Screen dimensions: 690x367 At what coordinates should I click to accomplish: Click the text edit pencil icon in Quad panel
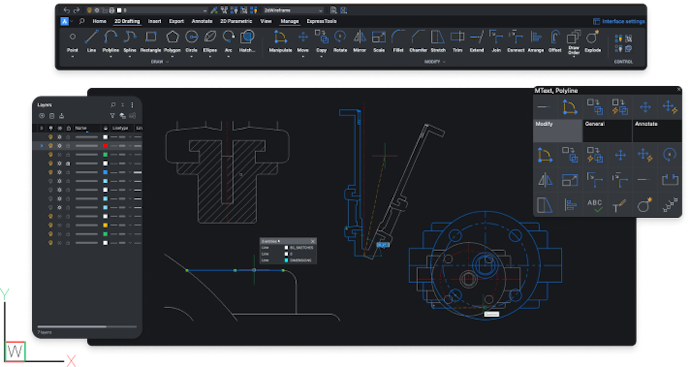(619, 205)
